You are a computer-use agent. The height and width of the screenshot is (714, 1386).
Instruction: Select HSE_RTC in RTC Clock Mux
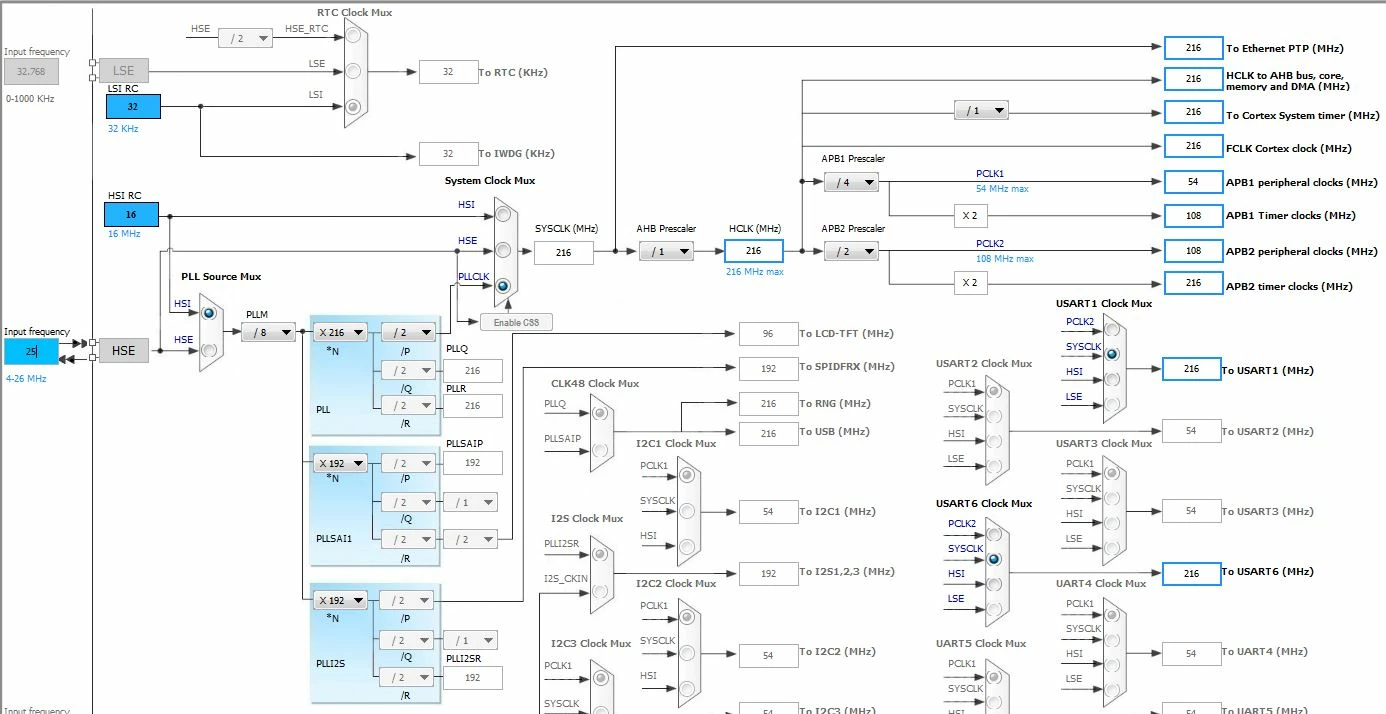(x=352, y=37)
